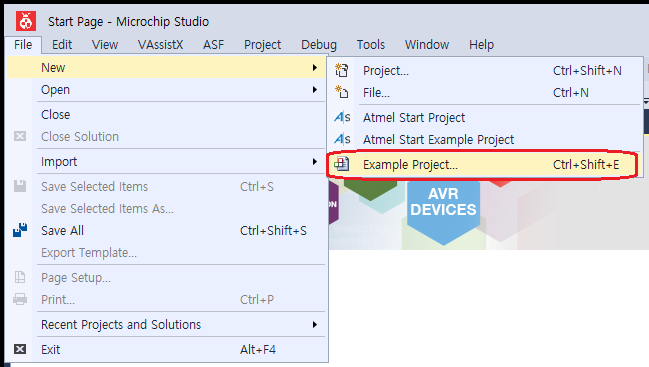The image size is (649, 367).
Task: Click the Page Setup icon
Action: tap(20, 277)
